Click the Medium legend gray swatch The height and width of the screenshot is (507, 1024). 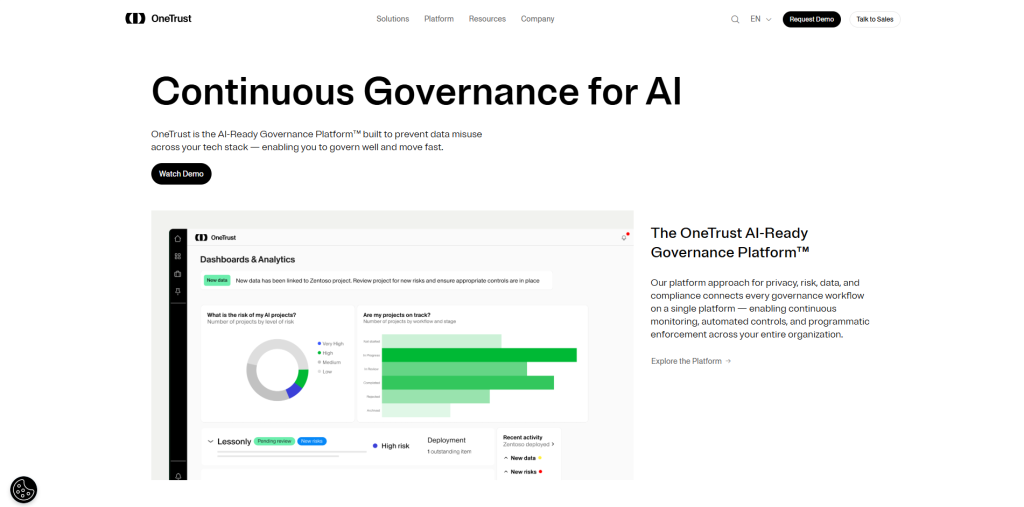click(x=319, y=362)
